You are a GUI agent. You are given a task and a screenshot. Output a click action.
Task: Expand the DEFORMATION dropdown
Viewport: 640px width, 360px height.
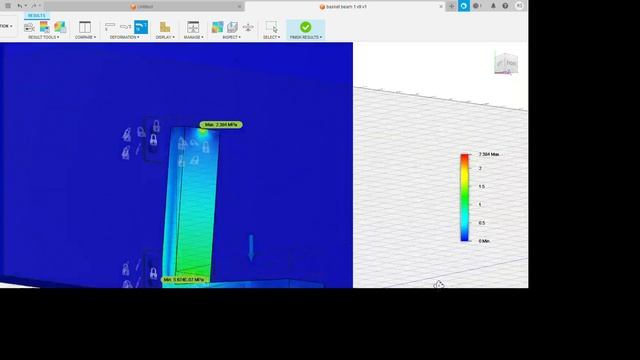pos(124,37)
